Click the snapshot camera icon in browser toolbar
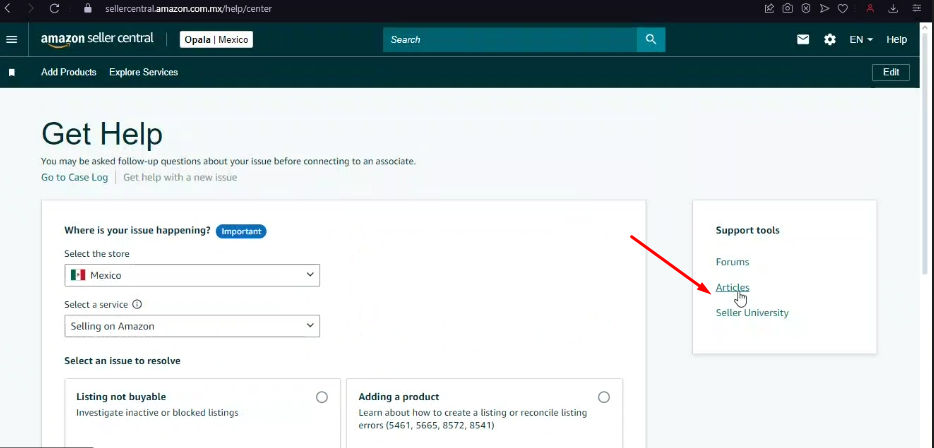This screenshot has height=448, width=934. pos(787,8)
